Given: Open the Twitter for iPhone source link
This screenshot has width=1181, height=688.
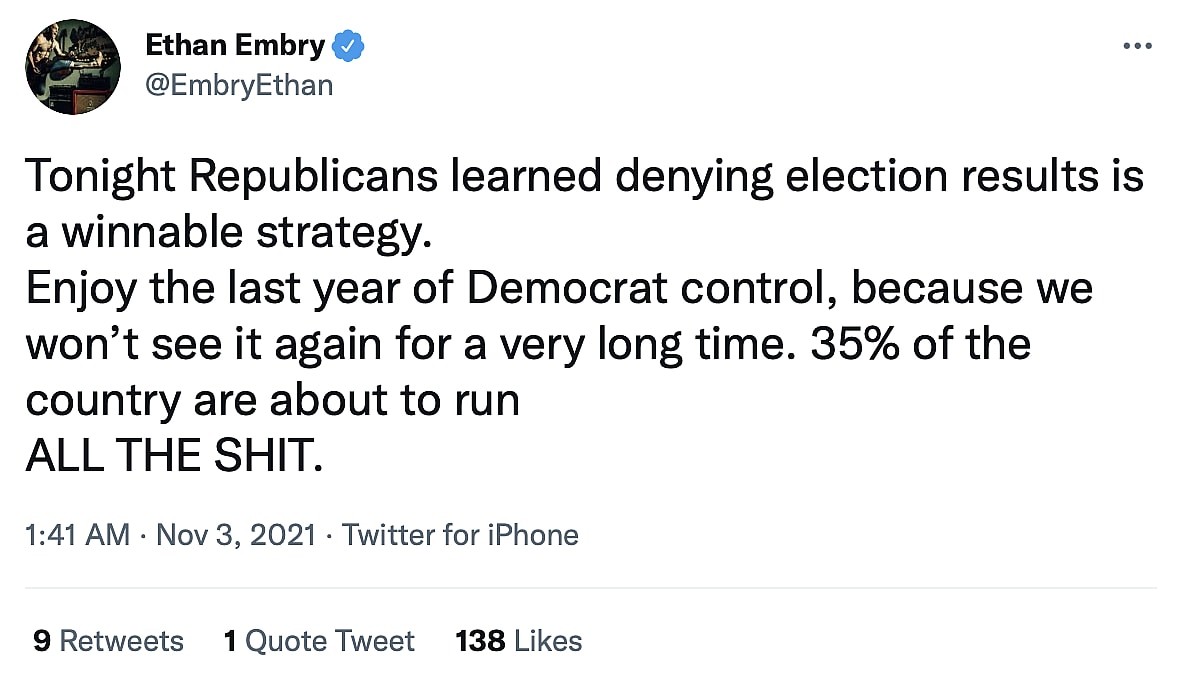Looking at the screenshot, I should pos(460,535).
